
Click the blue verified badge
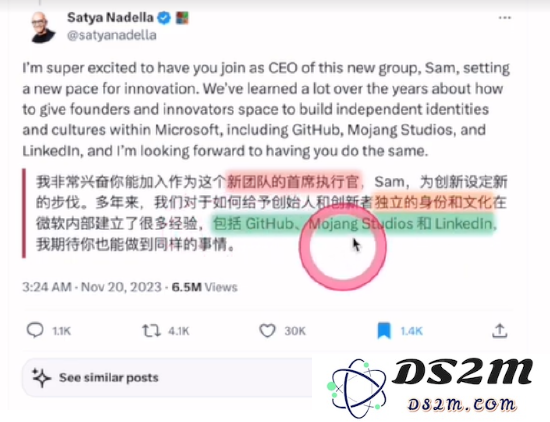tap(164, 18)
